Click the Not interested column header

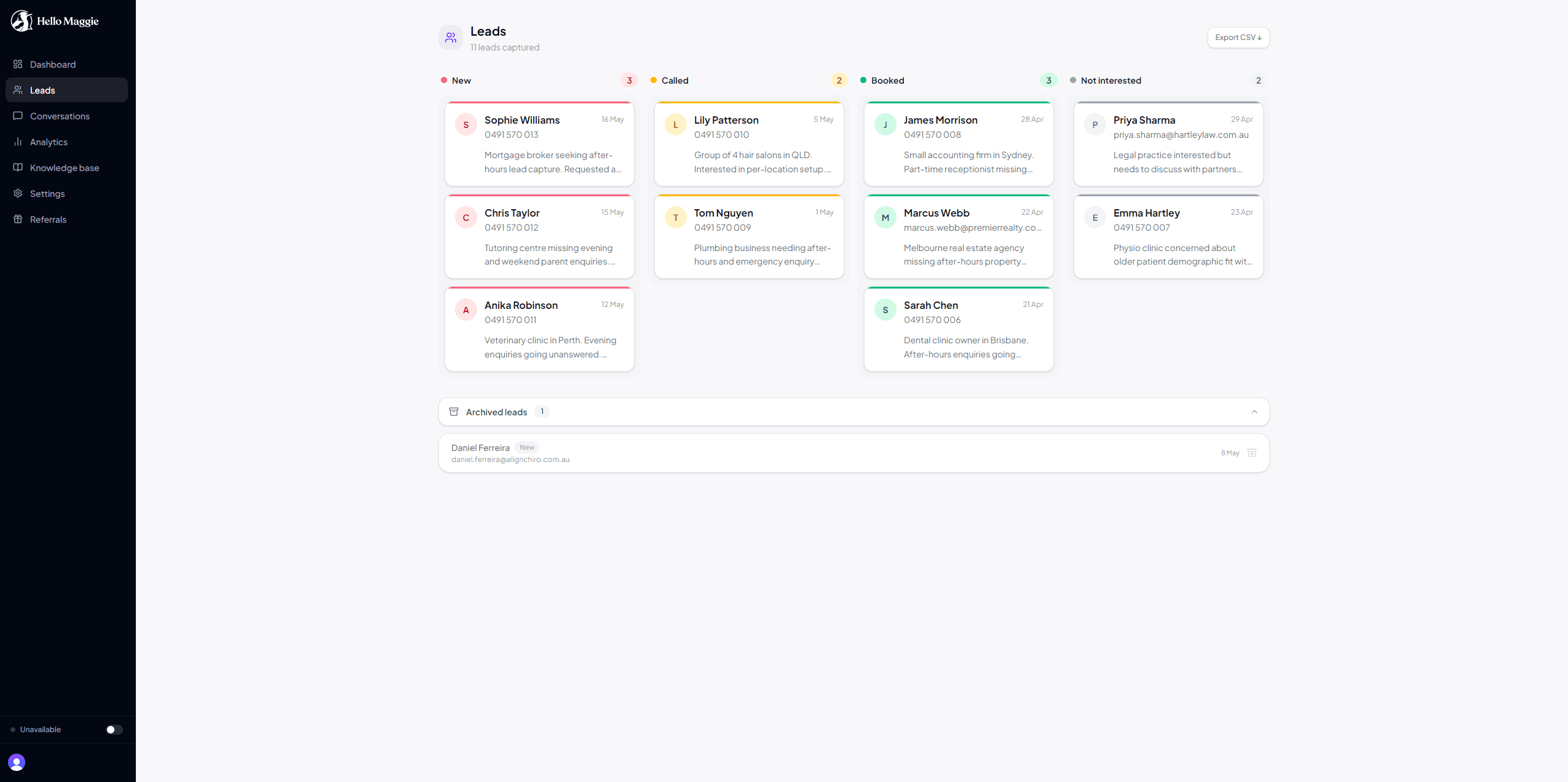[x=1111, y=81]
